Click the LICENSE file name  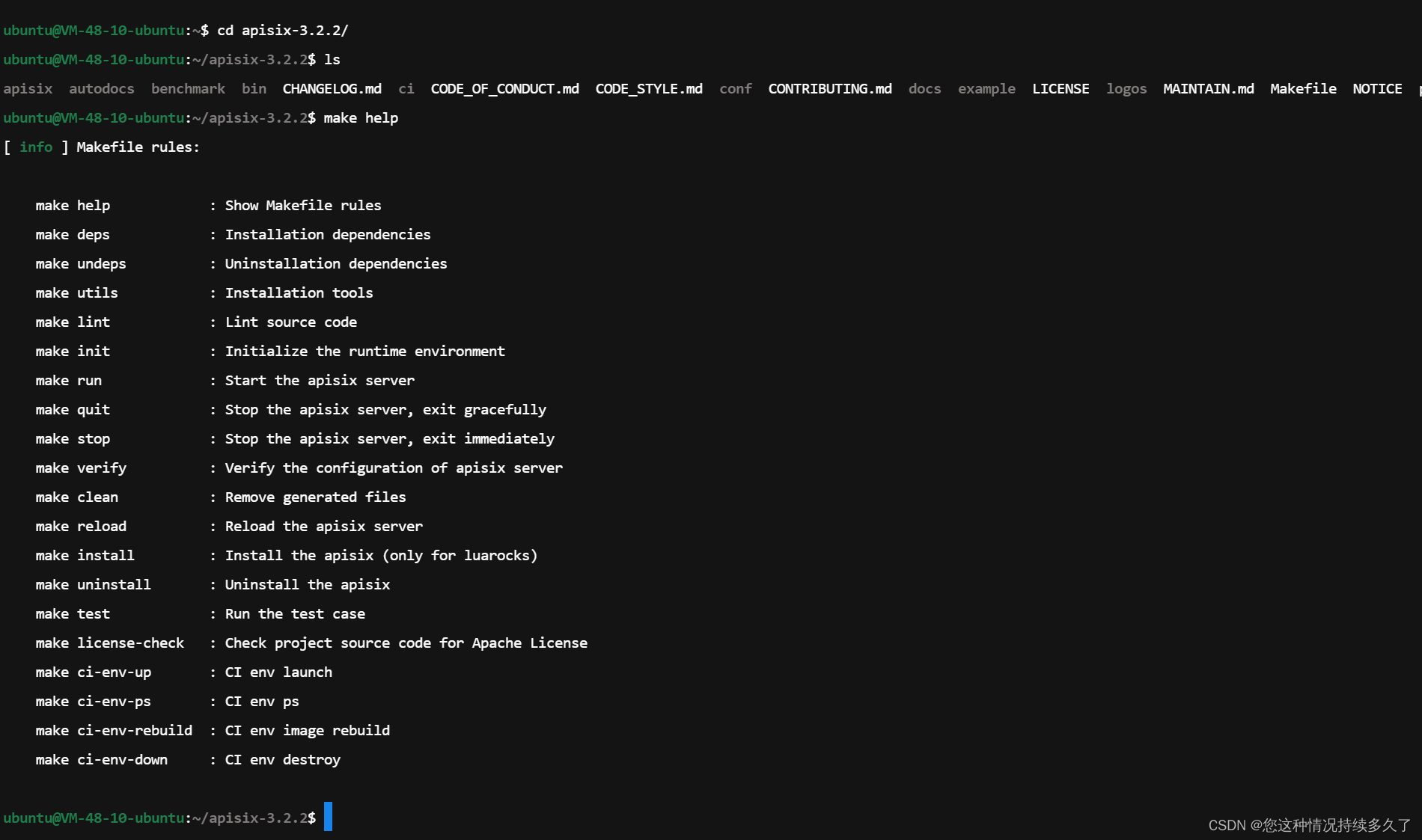tap(1060, 88)
